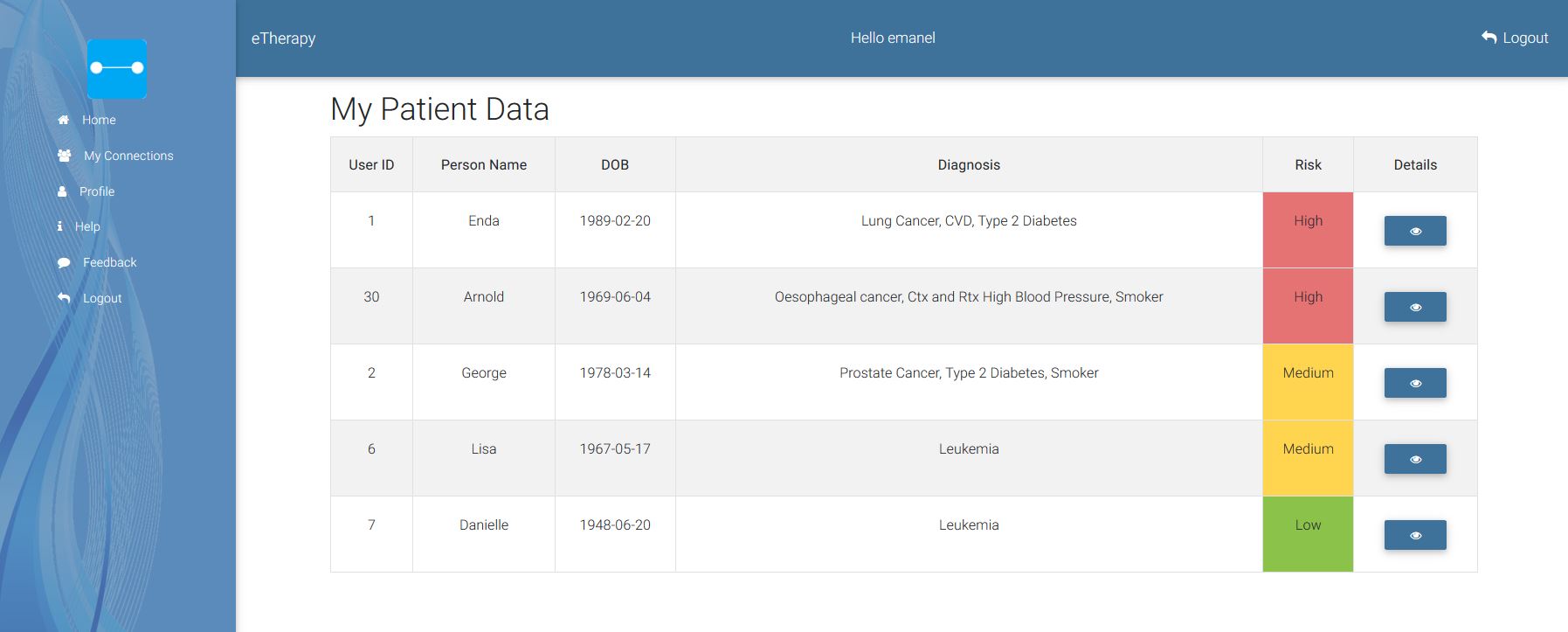View details for patient Enda
Image resolution: width=1568 pixels, height=632 pixels.
(x=1414, y=231)
